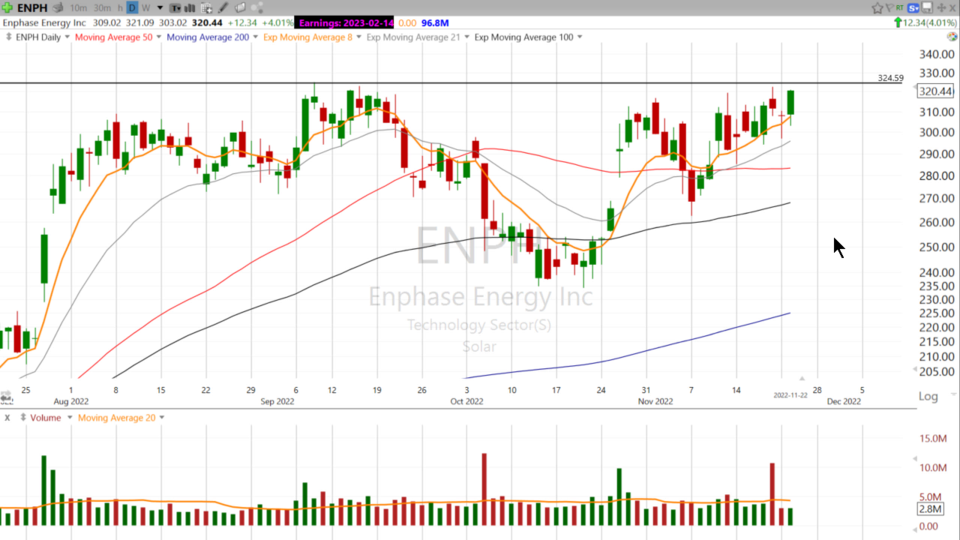Click the bar chart type icon
Viewport: 960px width, 540px height.
pyautogui.click(x=190, y=8)
